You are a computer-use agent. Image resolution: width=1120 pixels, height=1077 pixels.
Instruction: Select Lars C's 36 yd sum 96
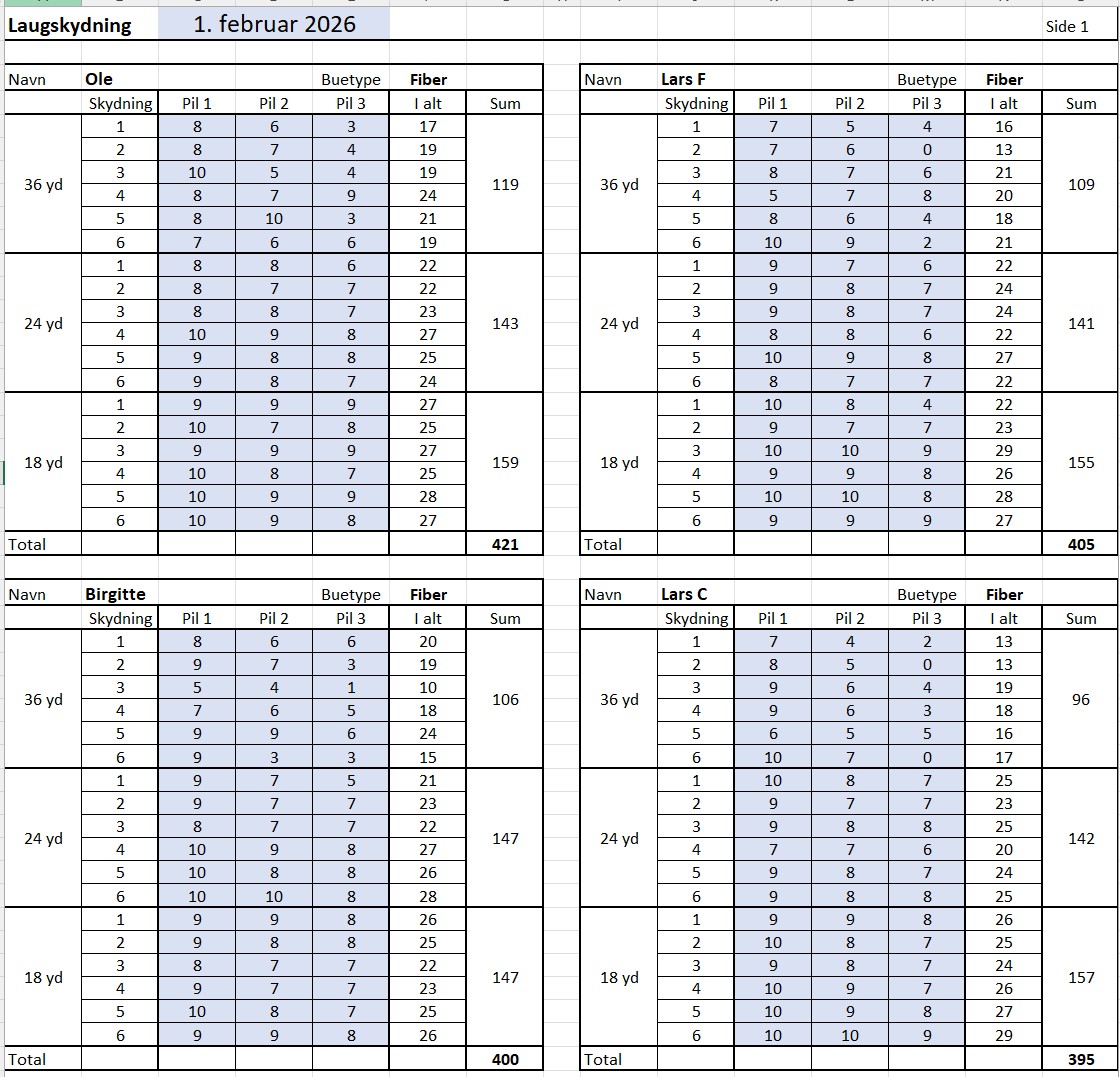[1080, 700]
